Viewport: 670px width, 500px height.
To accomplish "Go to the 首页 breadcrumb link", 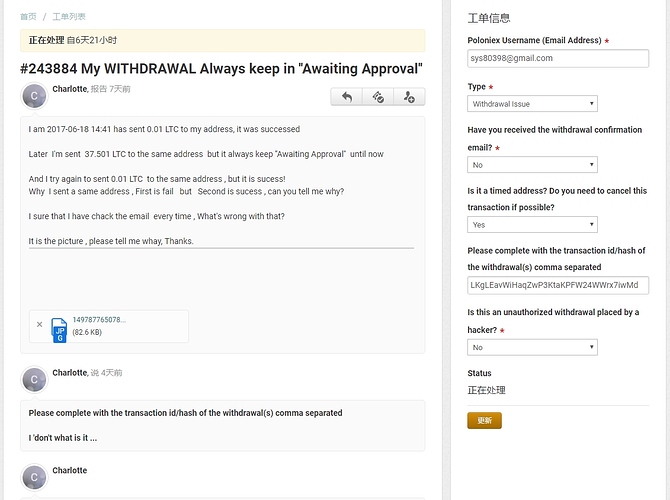I will (x=28, y=17).
